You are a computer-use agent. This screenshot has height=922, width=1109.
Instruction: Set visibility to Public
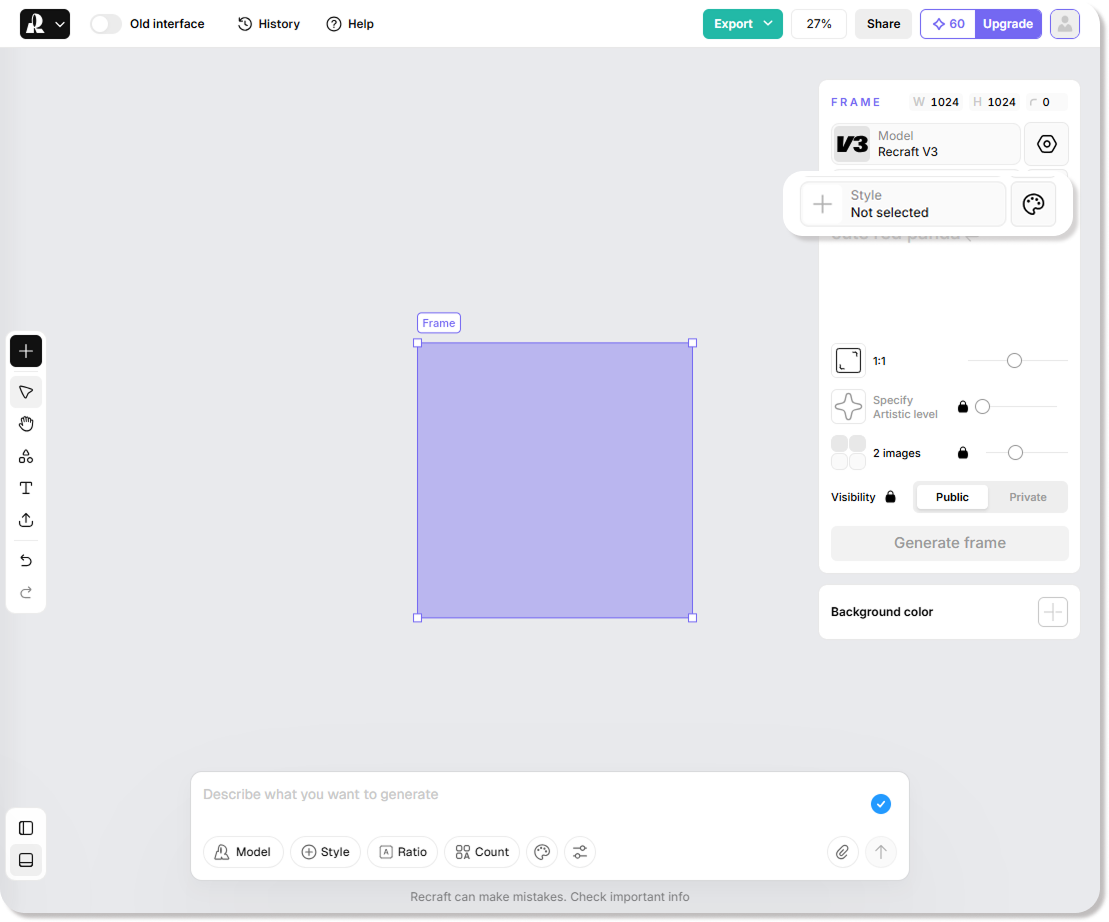(x=952, y=497)
